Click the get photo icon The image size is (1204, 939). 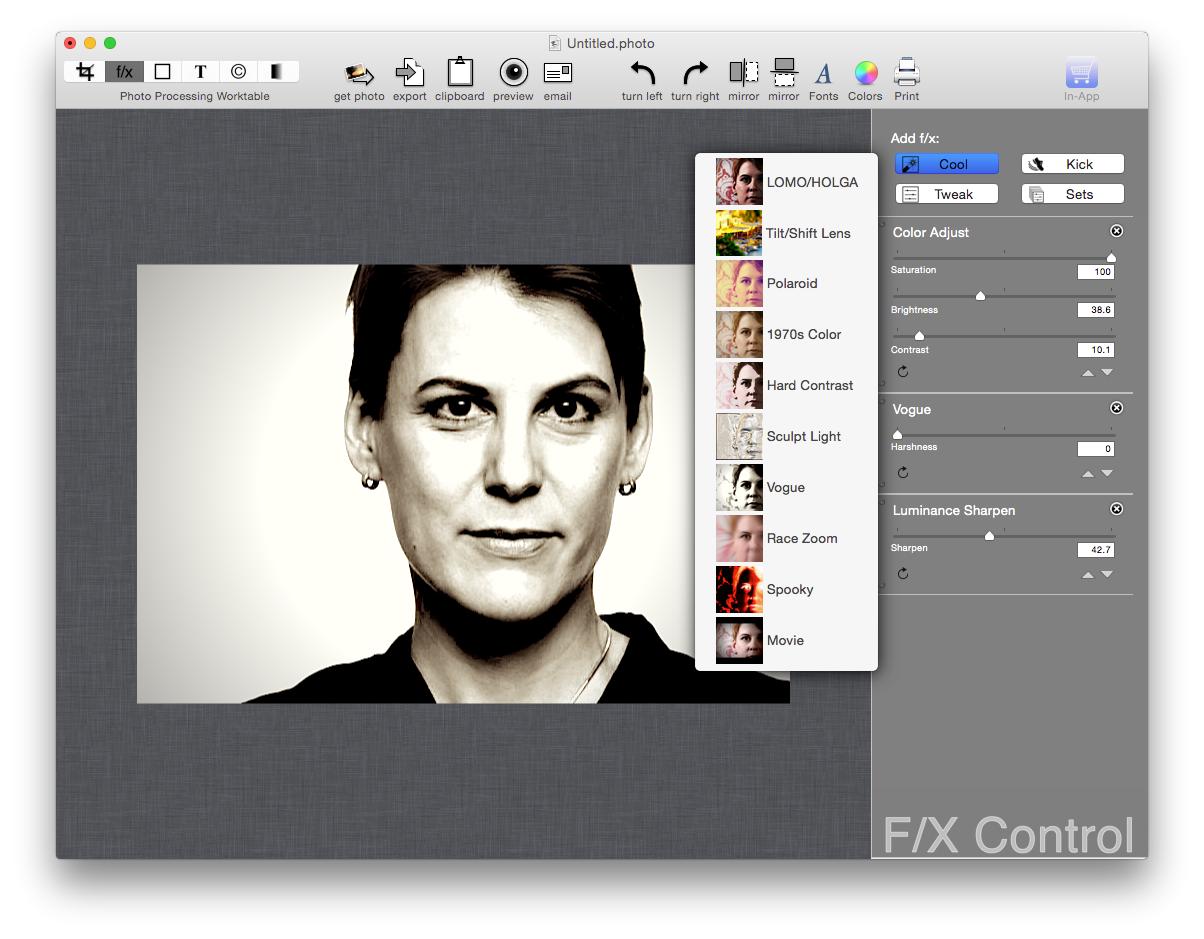pyautogui.click(x=359, y=74)
